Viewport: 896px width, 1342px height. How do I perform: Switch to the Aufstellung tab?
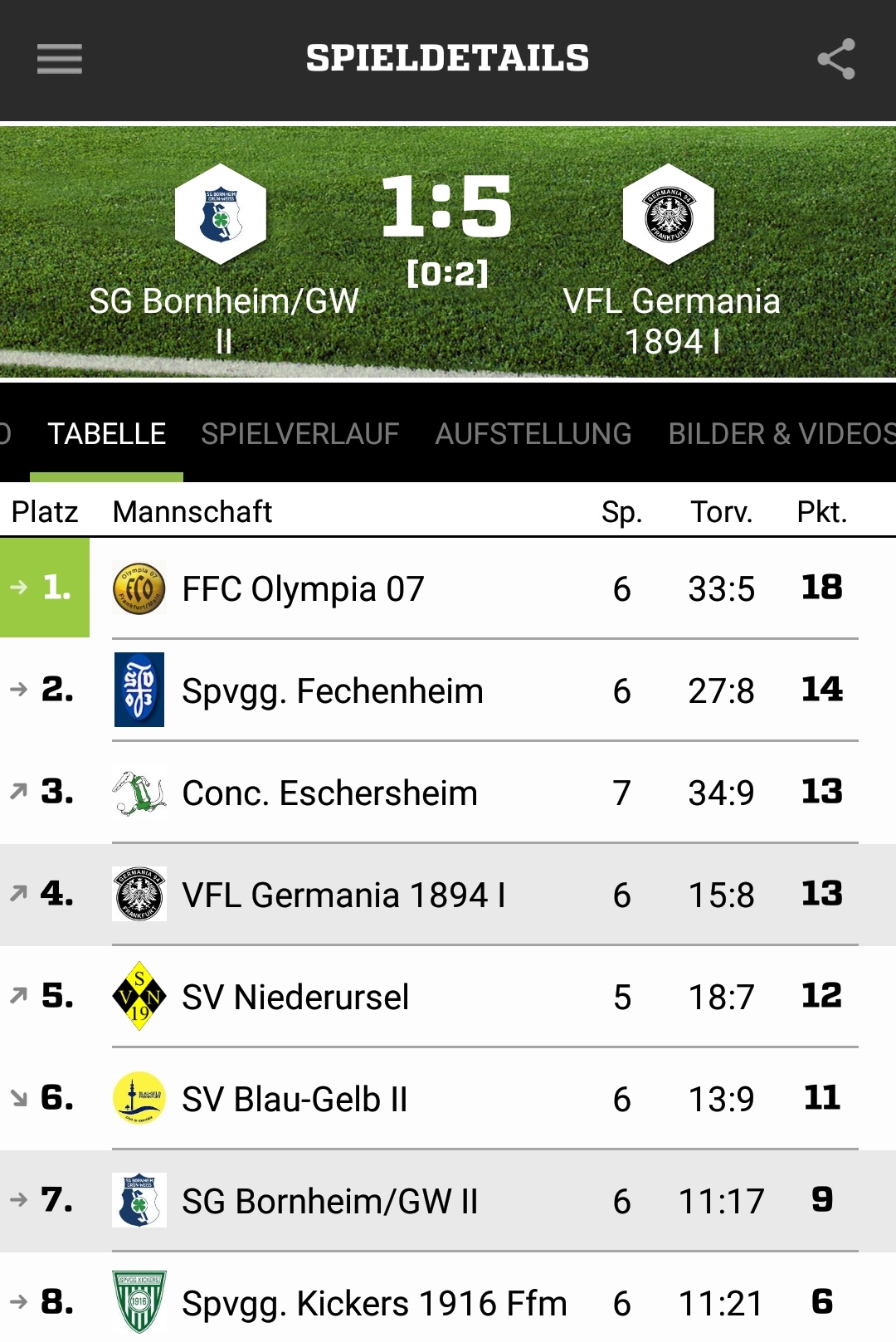[x=533, y=434]
